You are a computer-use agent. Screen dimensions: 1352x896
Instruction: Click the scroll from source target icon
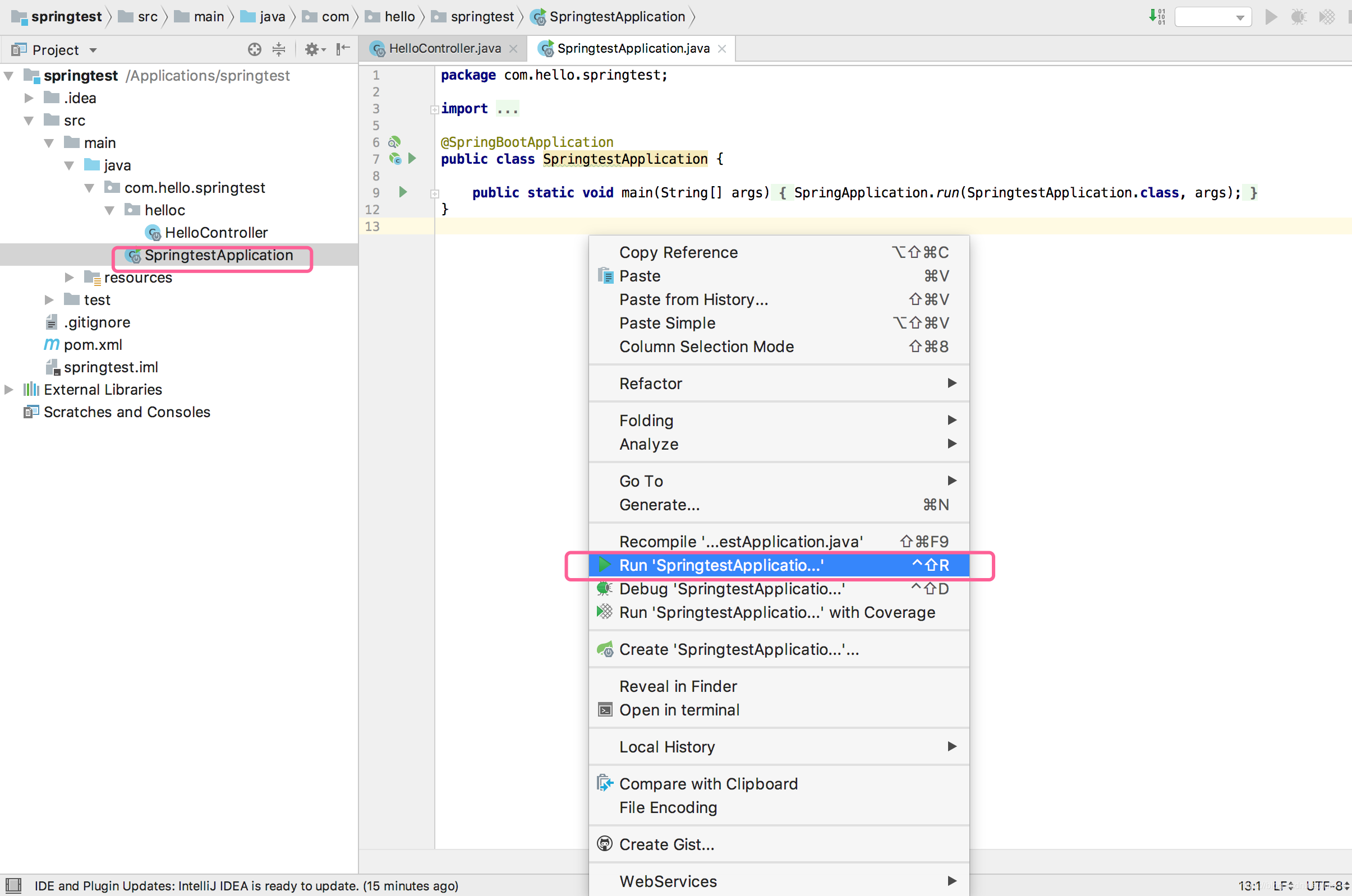click(254, 50)
